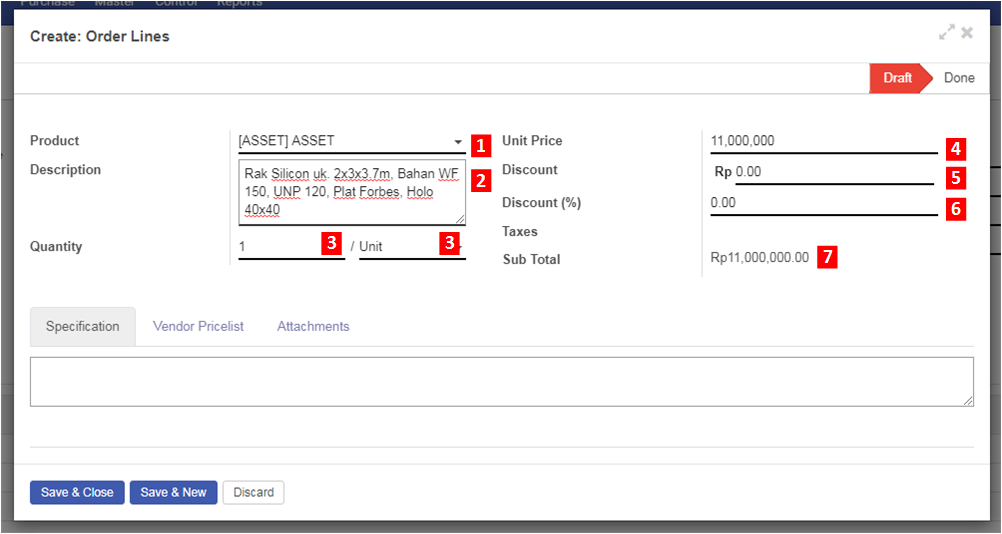Image resolution: width=1002 pixels, height=534 pixels.
Task: Open the Unit of measure dropdown
Action: coord(400,246)
